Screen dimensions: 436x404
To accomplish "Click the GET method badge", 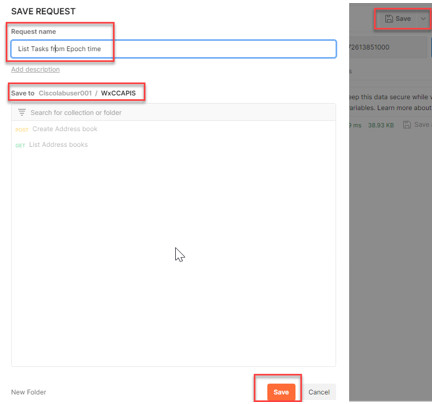I will point(20,145).
